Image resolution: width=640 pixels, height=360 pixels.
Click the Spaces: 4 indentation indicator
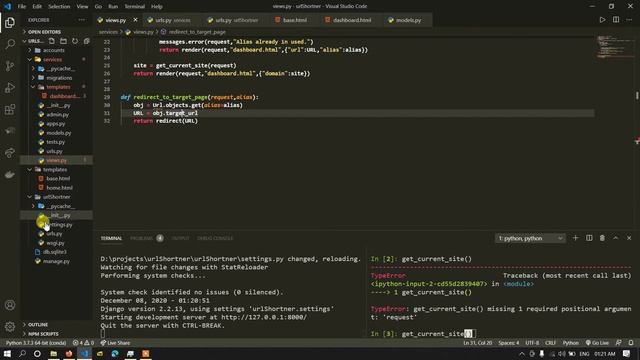tap(509, 343)
